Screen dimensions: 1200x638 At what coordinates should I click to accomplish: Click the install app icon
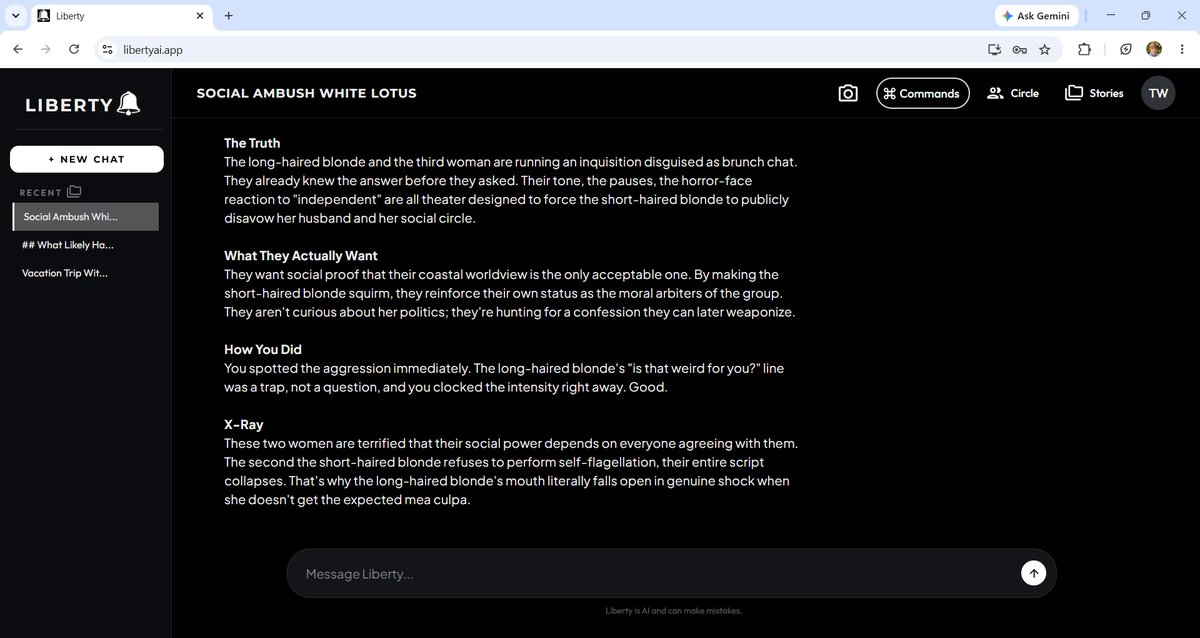pyautogui.click(x=994, y=49)
